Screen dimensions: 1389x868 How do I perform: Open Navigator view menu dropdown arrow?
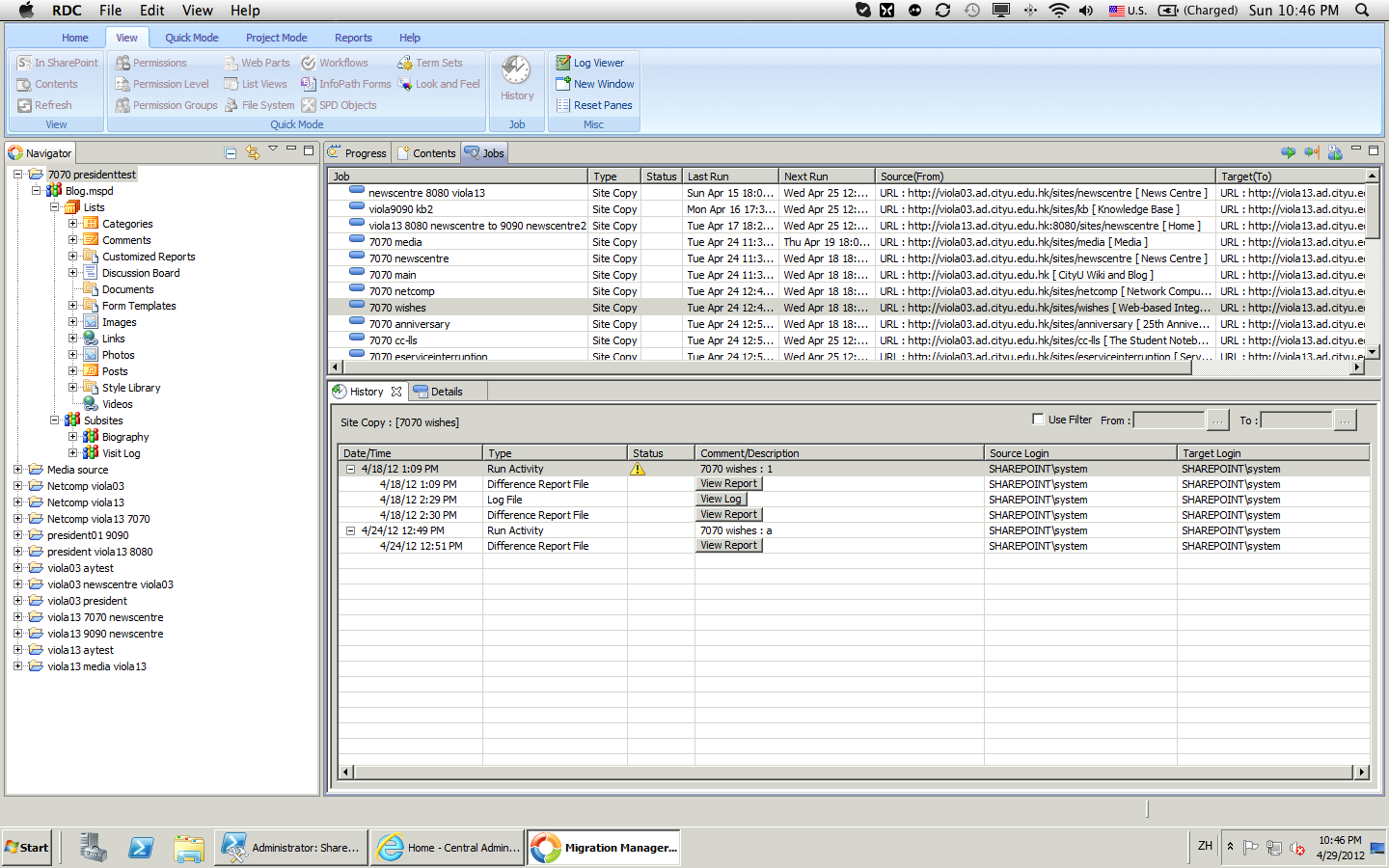[273, 149]
